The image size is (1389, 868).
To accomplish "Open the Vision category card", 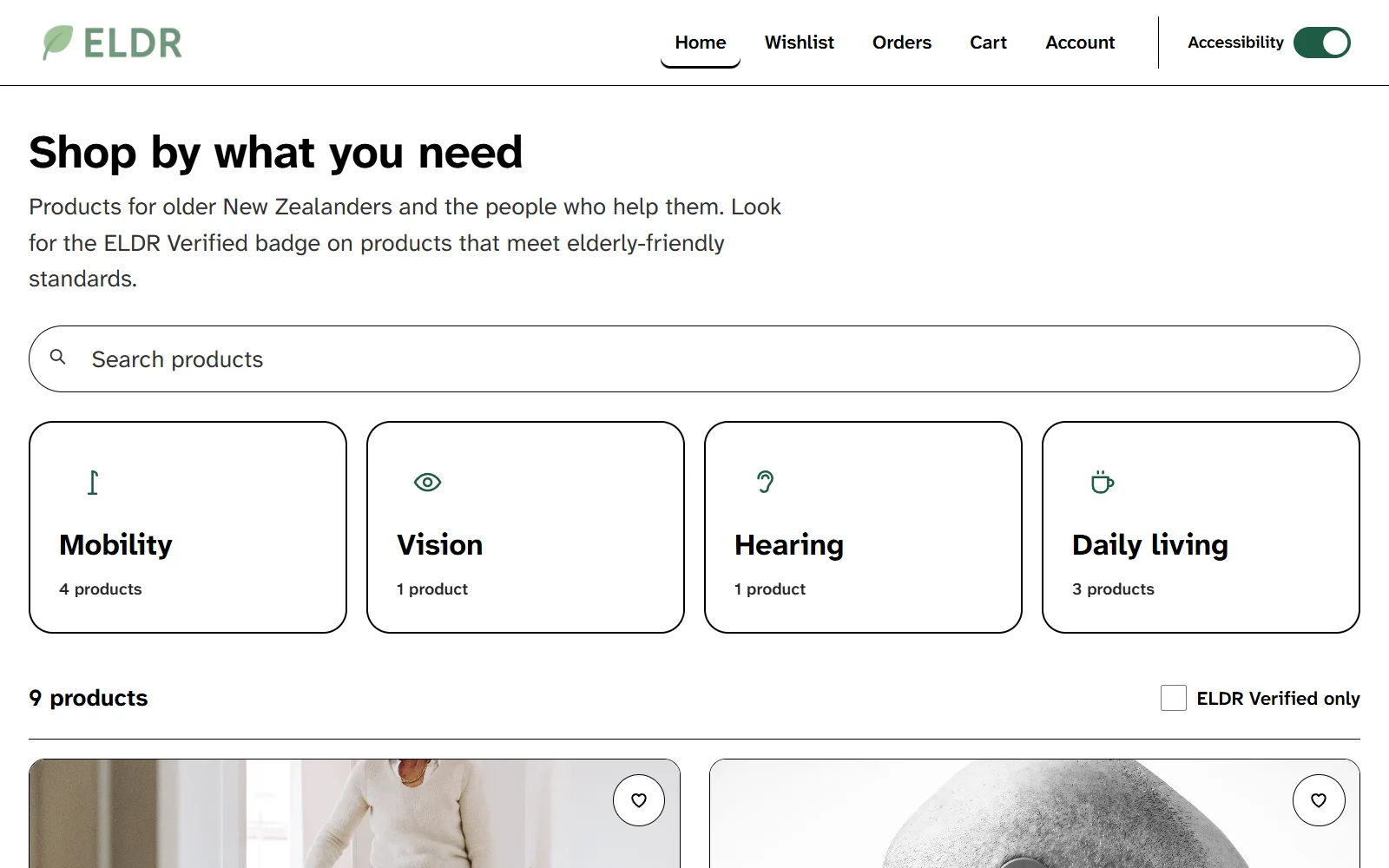I will coord(525,528).
